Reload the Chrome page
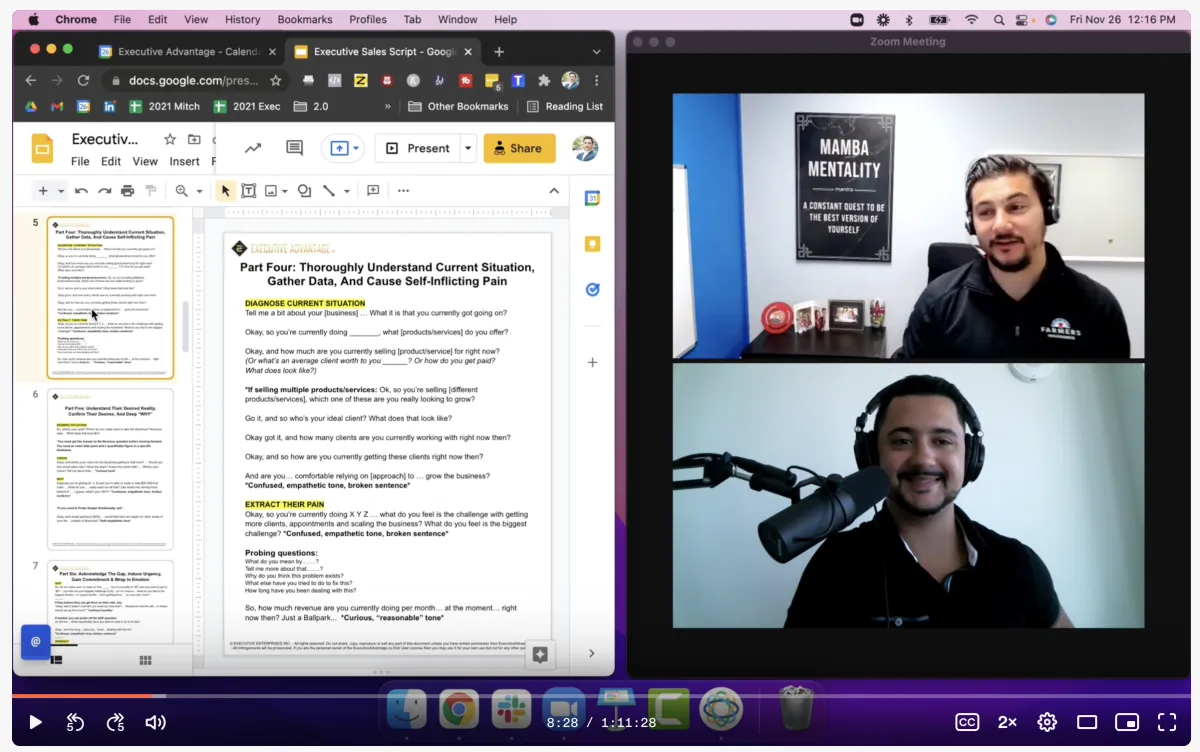 click(x=83, y=80)
